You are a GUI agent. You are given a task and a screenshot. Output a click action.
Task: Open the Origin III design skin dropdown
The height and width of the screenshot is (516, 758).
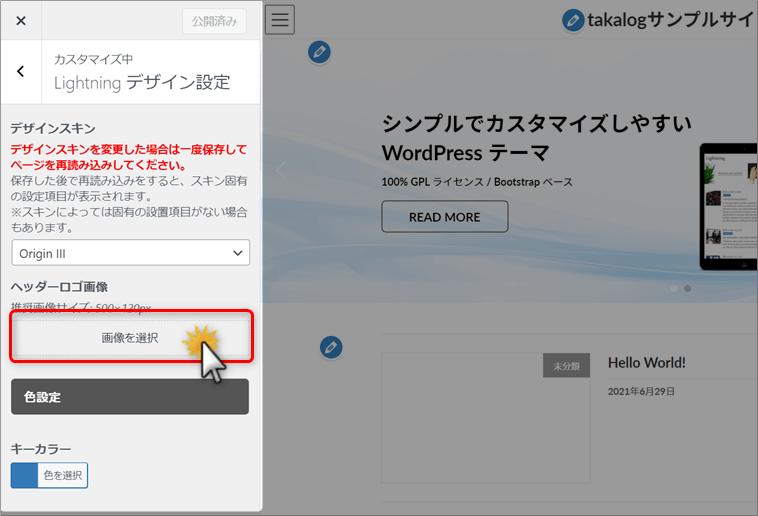tap(130, 253)
